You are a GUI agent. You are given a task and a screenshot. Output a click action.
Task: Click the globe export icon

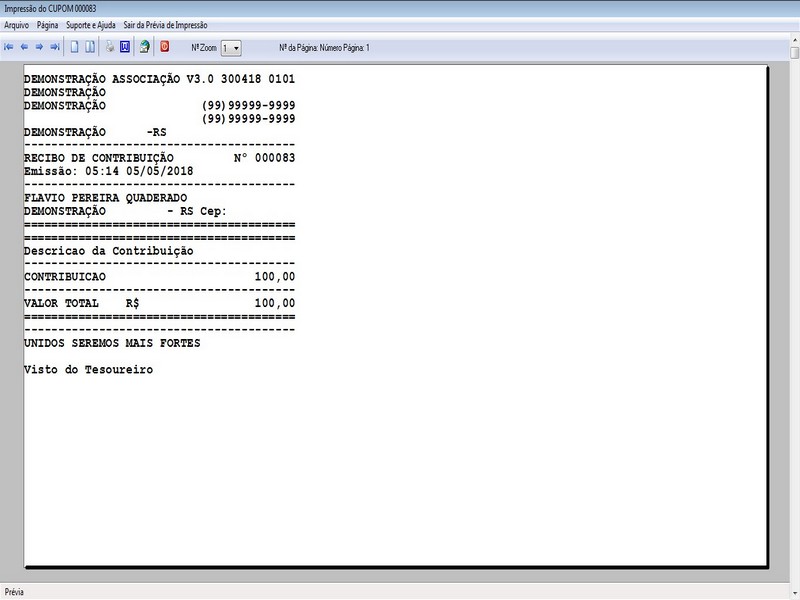tap(145, 47)
